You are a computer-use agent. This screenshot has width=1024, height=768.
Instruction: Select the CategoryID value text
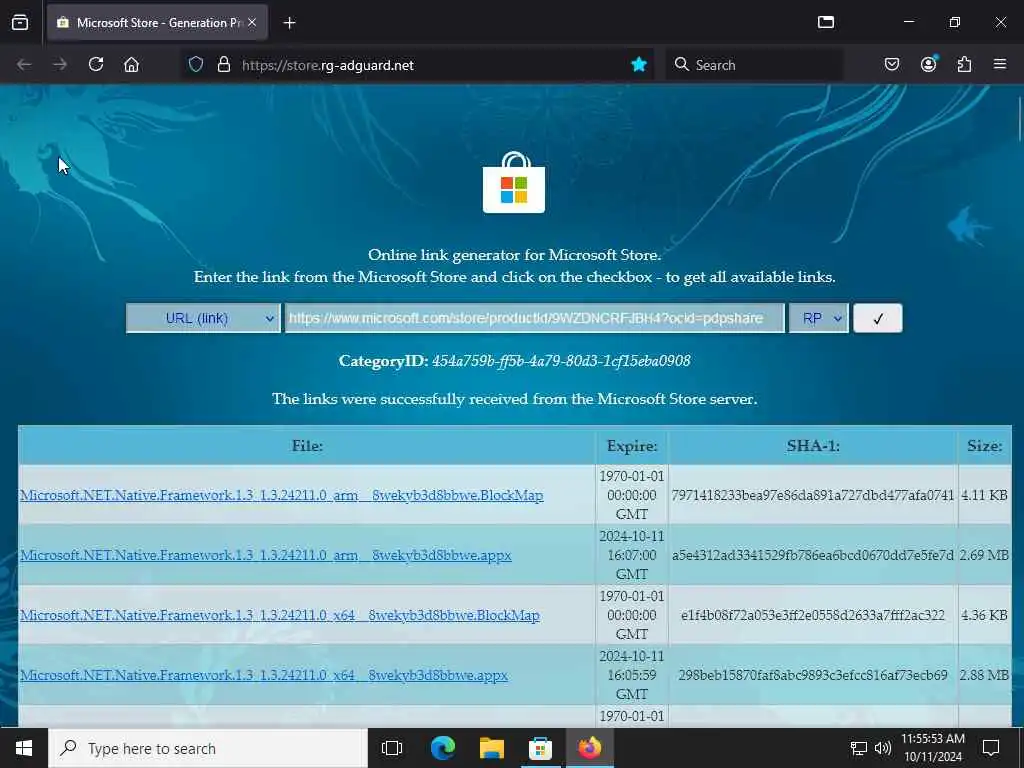point(561,360)
